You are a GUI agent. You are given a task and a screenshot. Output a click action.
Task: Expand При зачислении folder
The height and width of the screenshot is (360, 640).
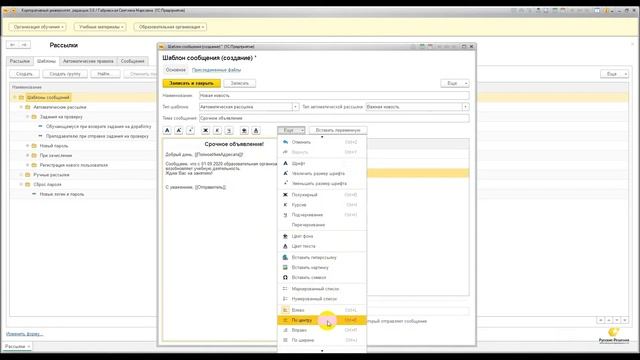[x=28, y=156]
